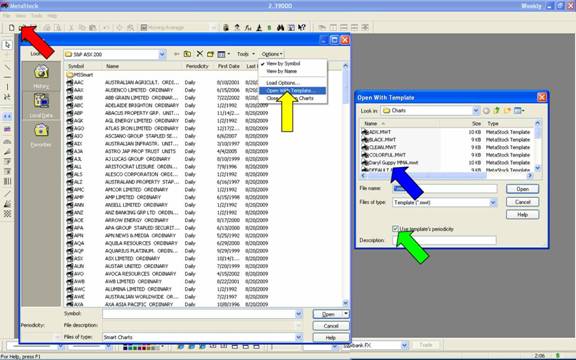Image resolution: width=576 pixels, height=360 pixels.
Task: Click the up-one-level folder icon
Action: pyautogui.click(x=187, y=54)
